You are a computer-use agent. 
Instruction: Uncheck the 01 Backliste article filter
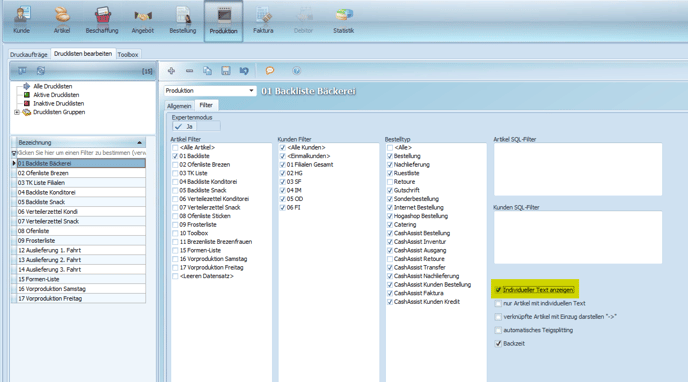175,156
